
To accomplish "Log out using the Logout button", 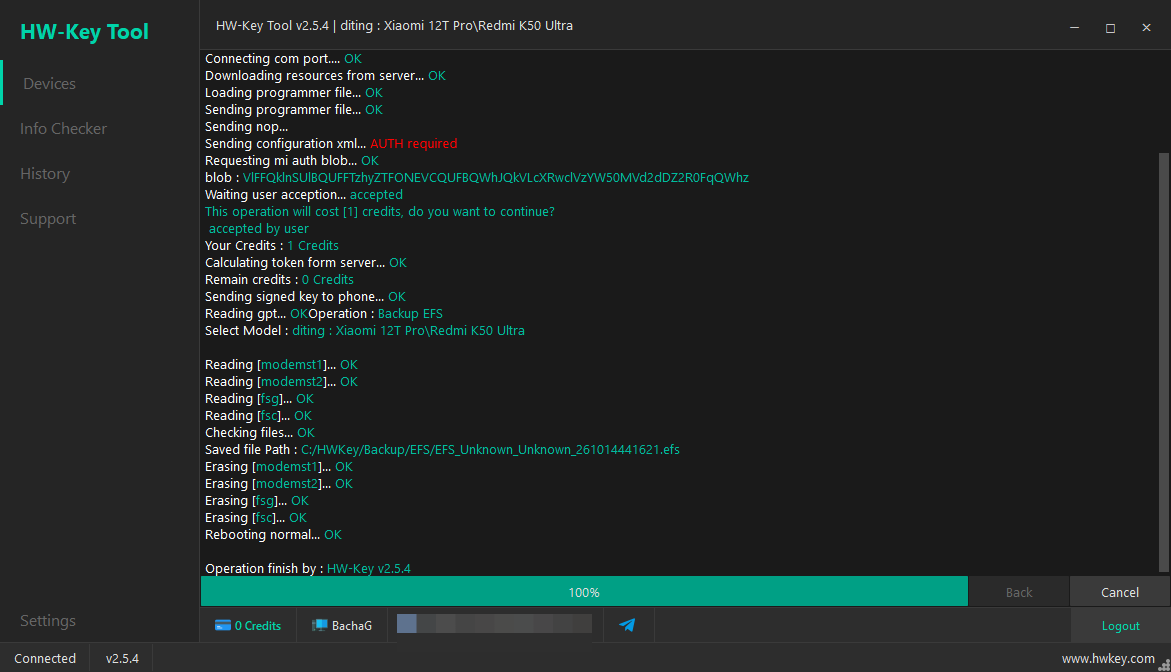I will point(1120,626).
